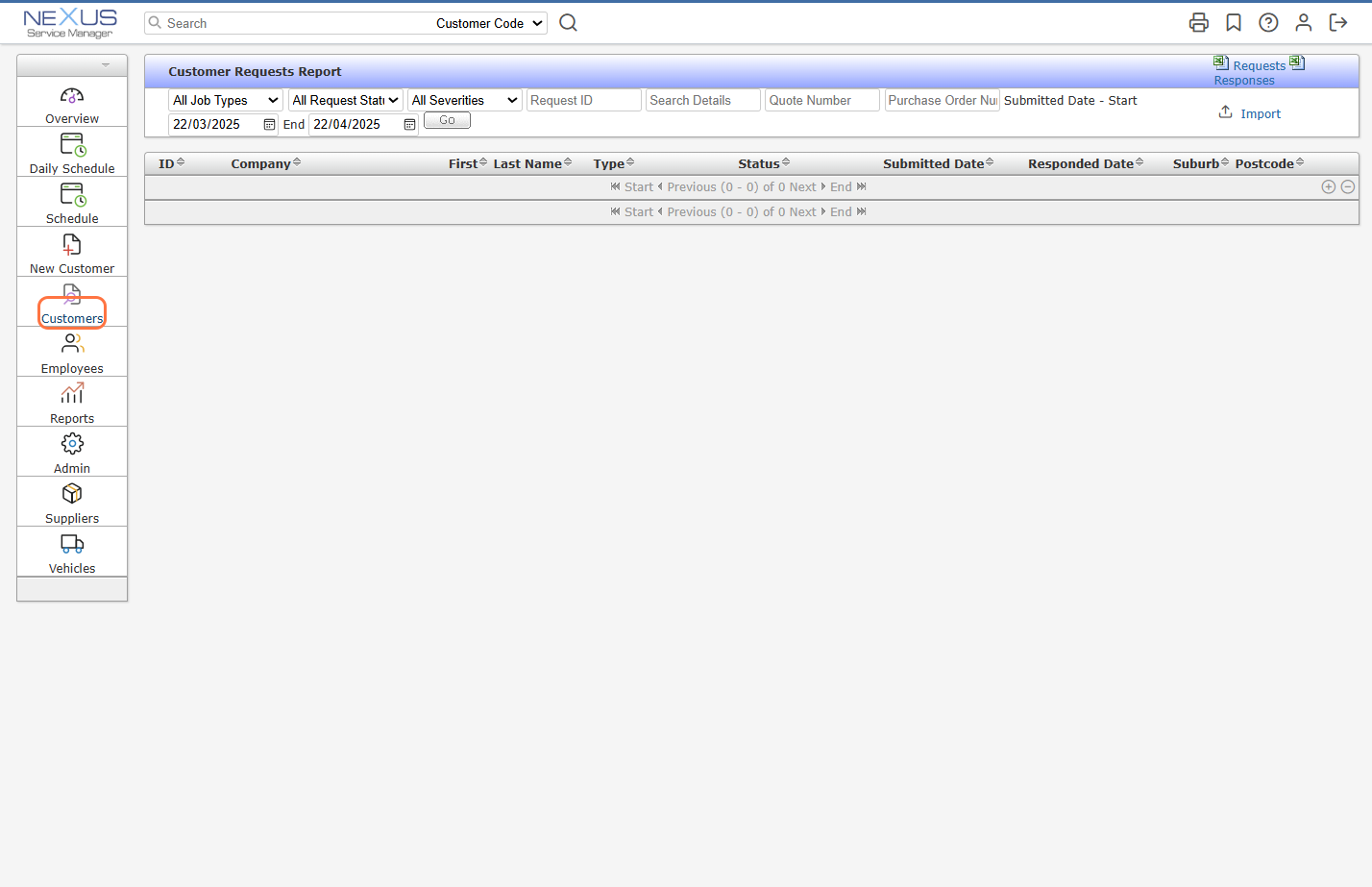Sort table by Company column
This screenshot has height=887, width=1372.
coord(266,163)
